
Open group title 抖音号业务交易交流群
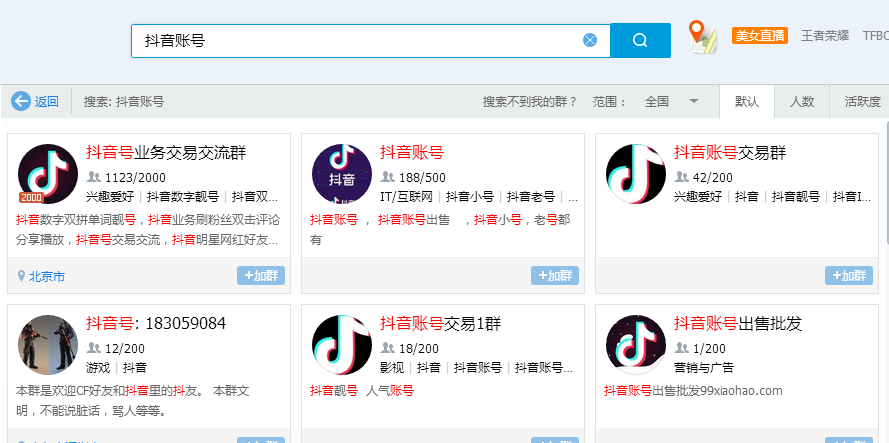click(166, 153)
